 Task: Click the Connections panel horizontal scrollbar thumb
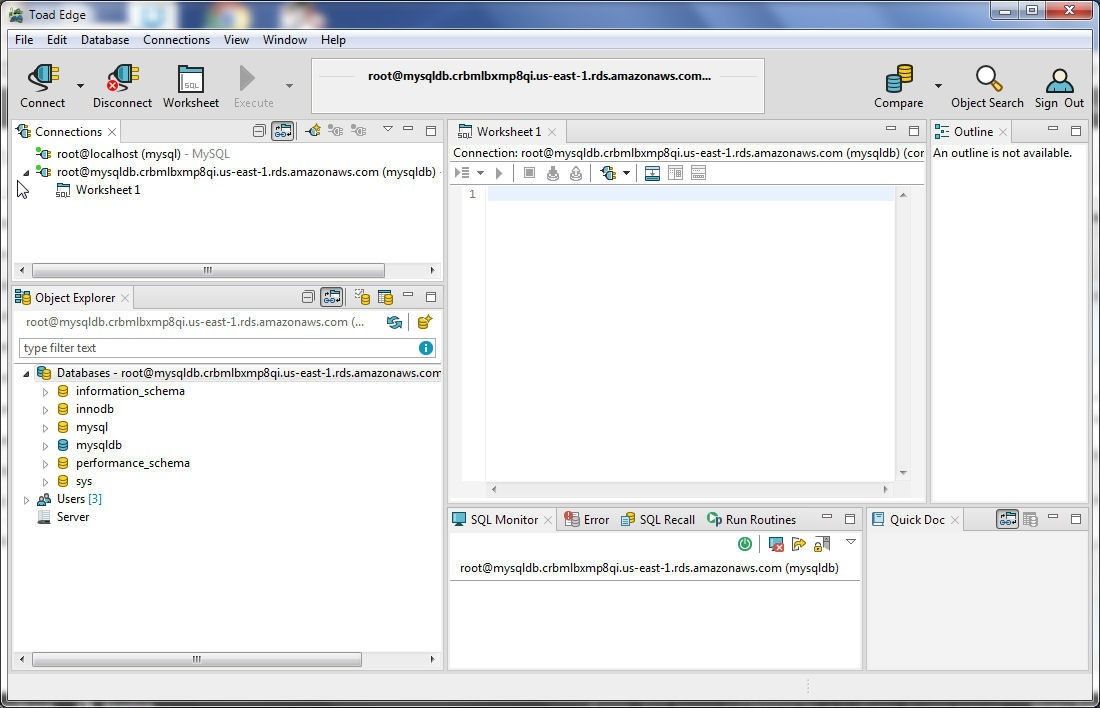(x=208, y=270)
